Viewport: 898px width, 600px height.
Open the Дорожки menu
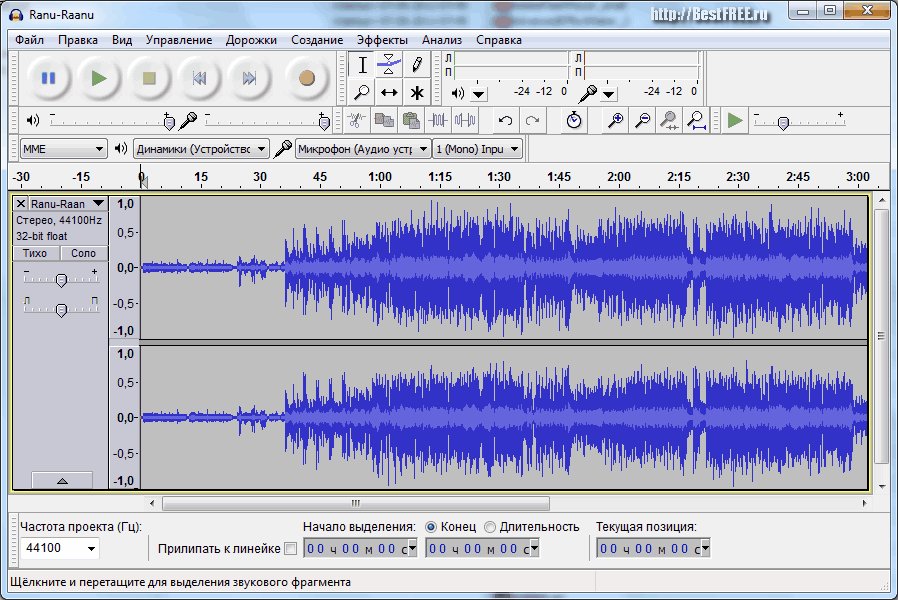pos(251,40)
